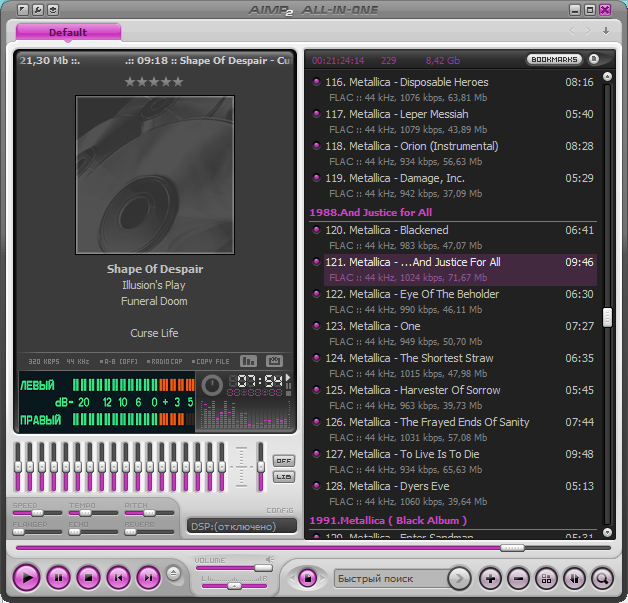
Task: Rate the track with the fifth star
Action: (x=178, y=82)
